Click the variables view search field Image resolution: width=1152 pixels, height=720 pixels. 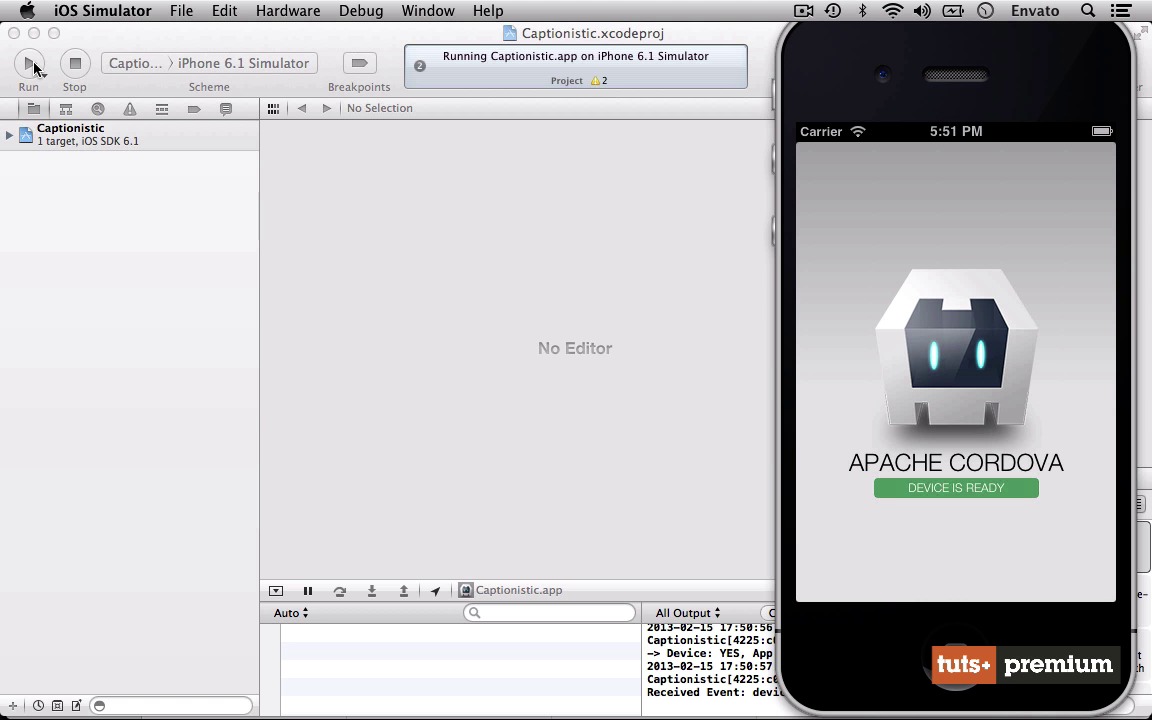point(550,613)
